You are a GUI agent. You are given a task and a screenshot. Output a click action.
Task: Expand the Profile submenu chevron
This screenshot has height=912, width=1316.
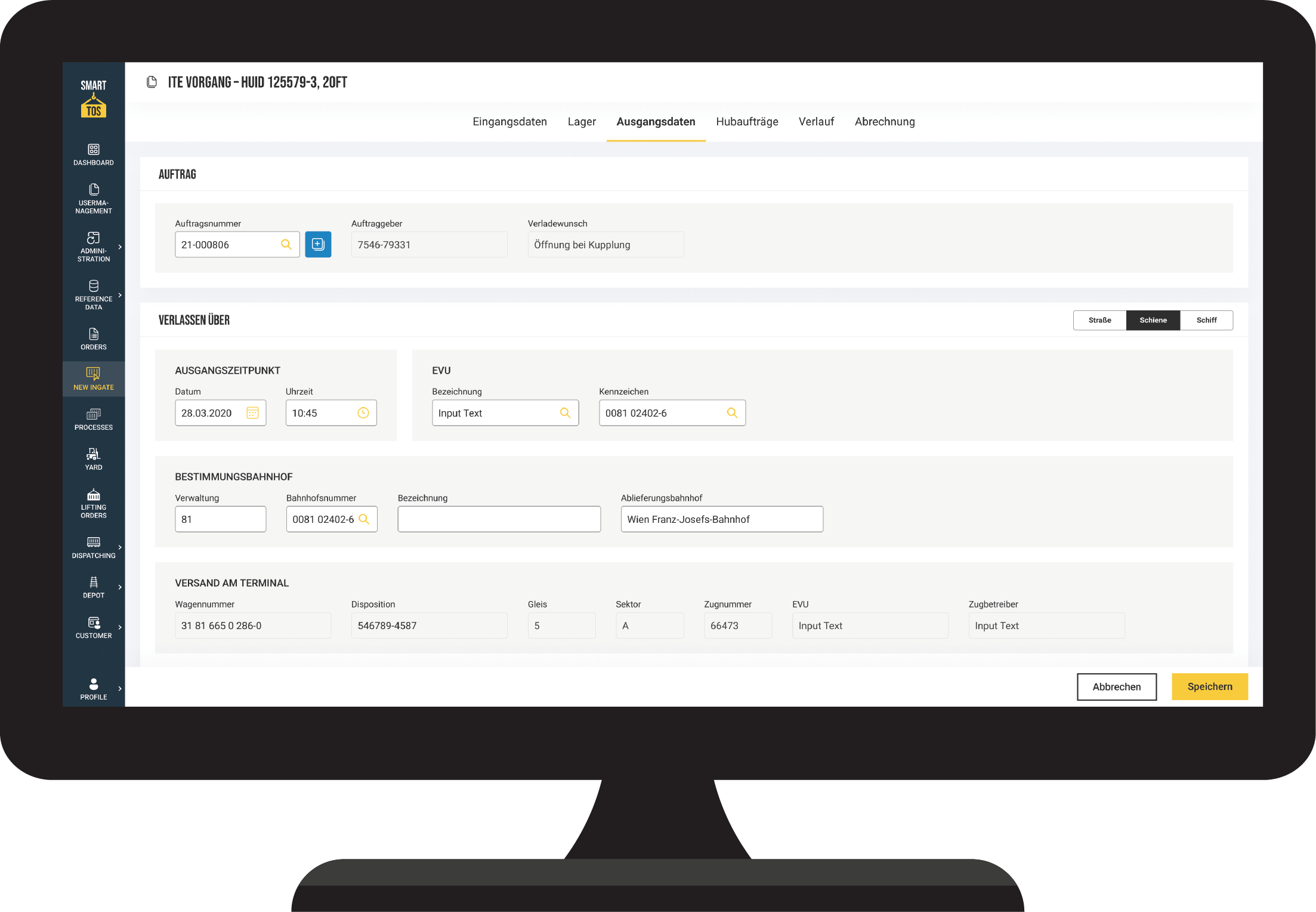(120, 689)
